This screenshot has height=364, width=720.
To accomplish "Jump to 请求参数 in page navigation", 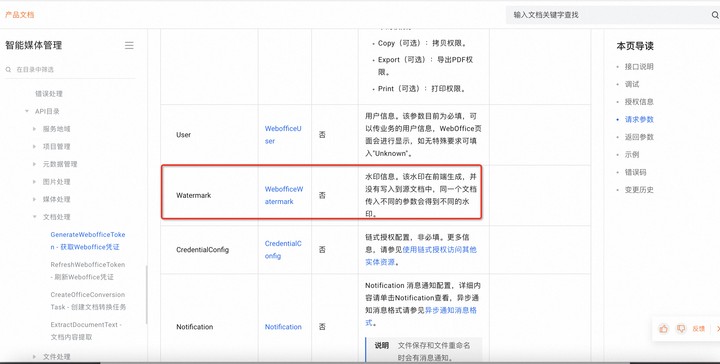I will point(639,119).
